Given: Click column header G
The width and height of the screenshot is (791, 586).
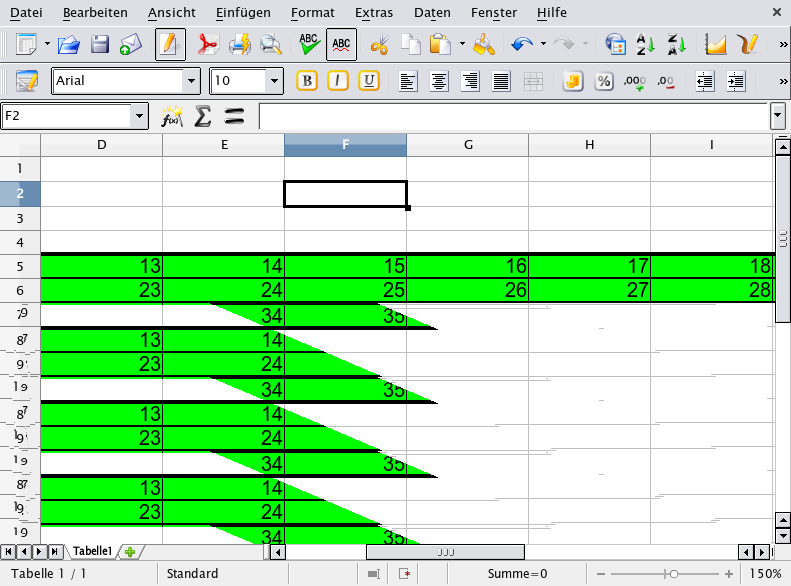Looking at the screenshot, I should pyautogui.click(x=468, y=145).
